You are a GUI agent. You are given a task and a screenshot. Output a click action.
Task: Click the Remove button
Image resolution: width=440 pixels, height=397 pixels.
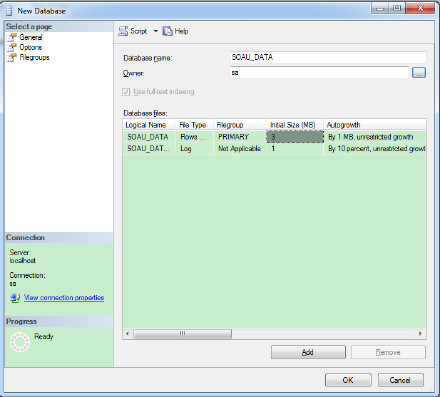388,352
